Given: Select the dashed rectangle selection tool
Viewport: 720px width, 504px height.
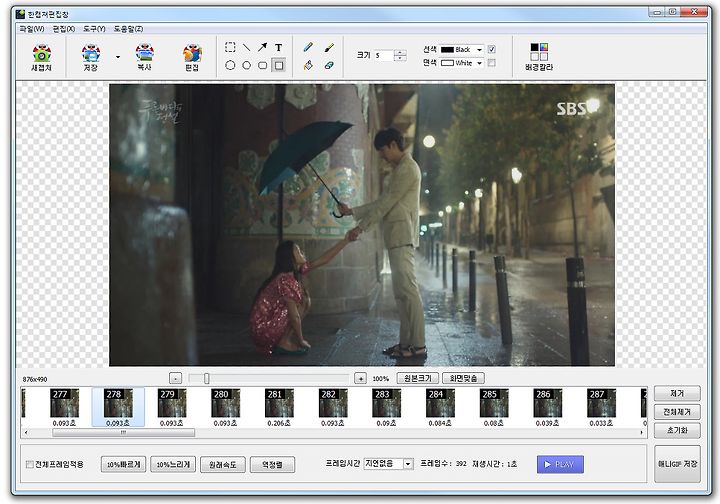Looking at the screenshot, I should click(x=230, y=47).
